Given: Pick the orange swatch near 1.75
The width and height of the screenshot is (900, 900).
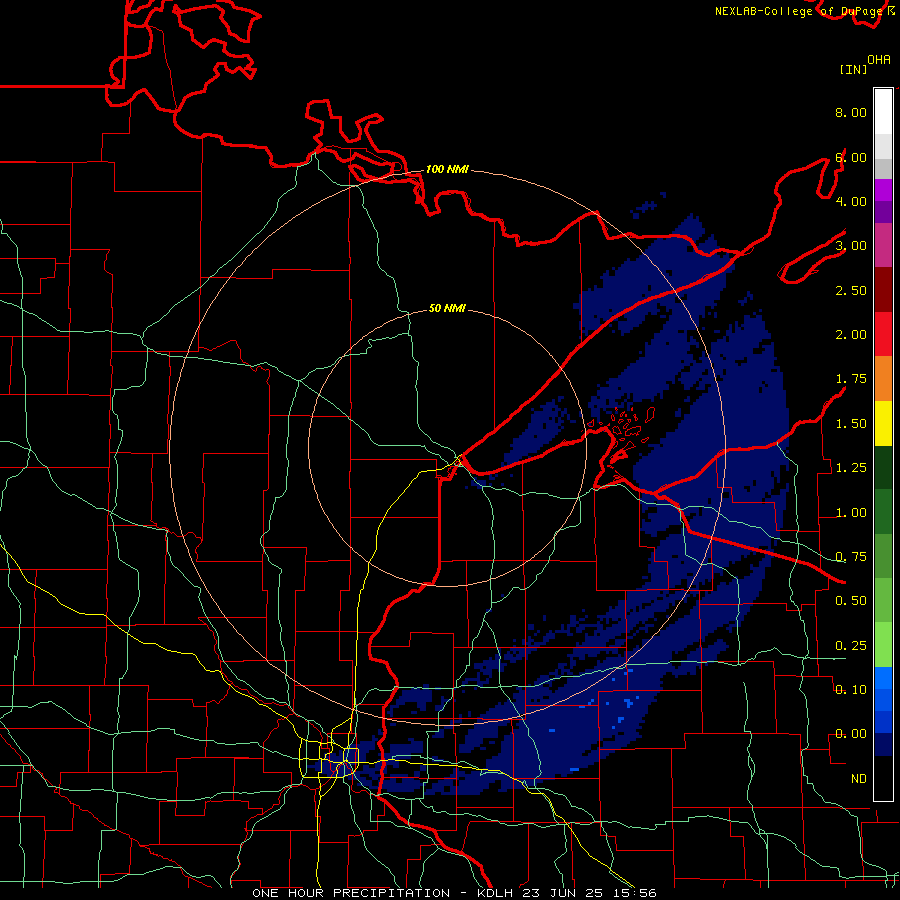Looking at the screenshot, I should 883,379.
